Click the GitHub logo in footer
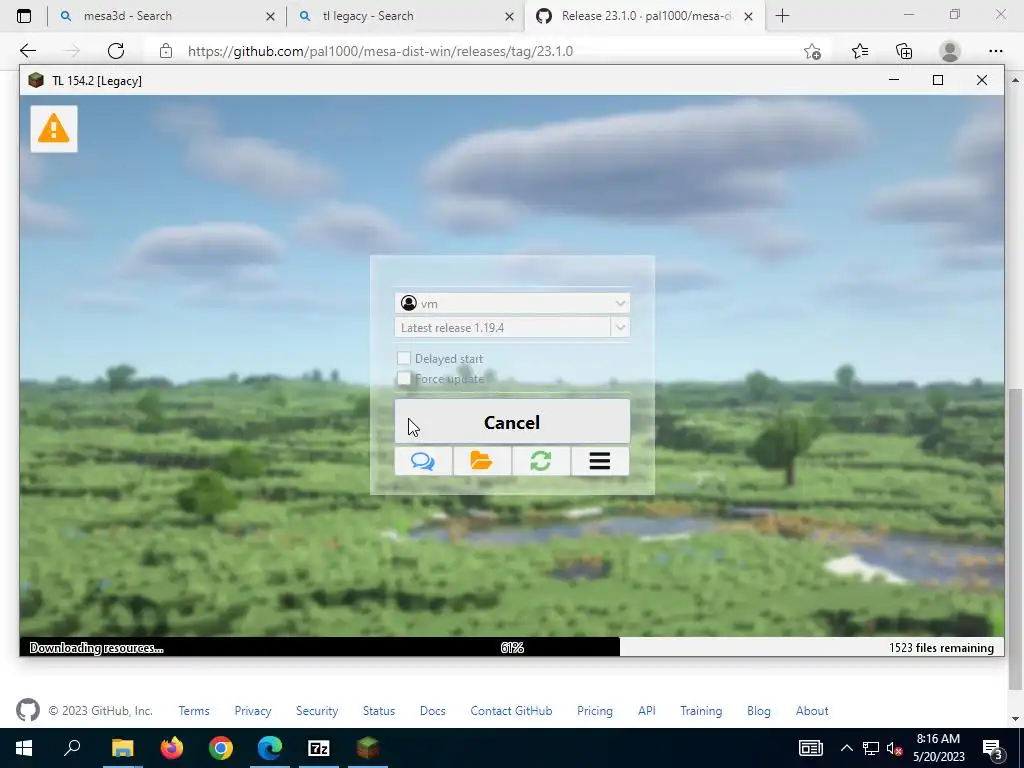This screenshot has width=1024, height=768. tap(27, 710)
